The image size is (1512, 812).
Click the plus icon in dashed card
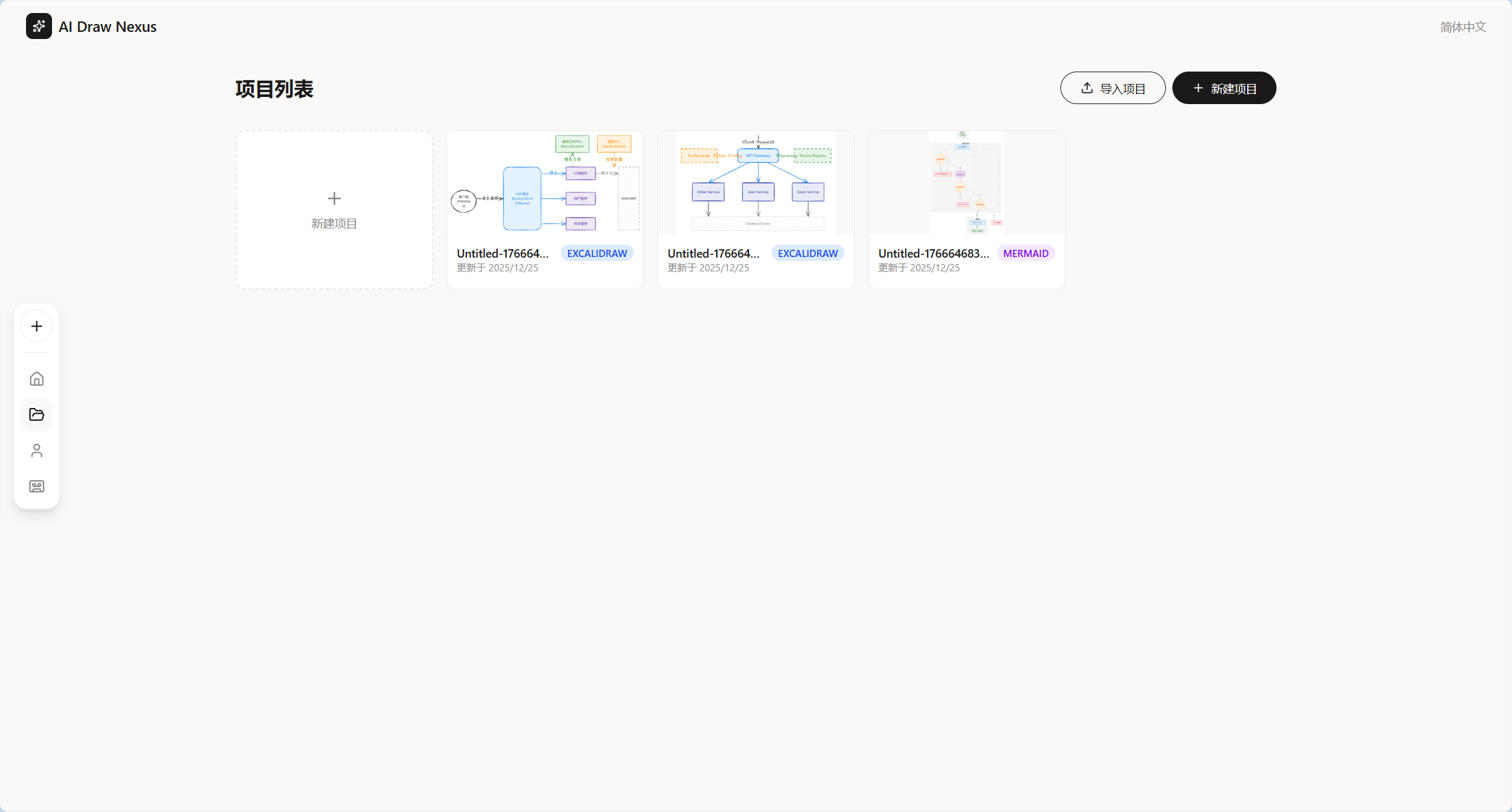click(334, 198)
